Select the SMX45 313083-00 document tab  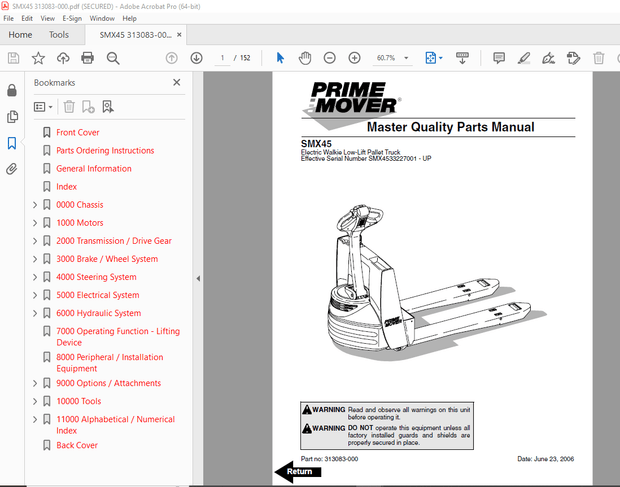pyautogui.click(x=135, y=35)
